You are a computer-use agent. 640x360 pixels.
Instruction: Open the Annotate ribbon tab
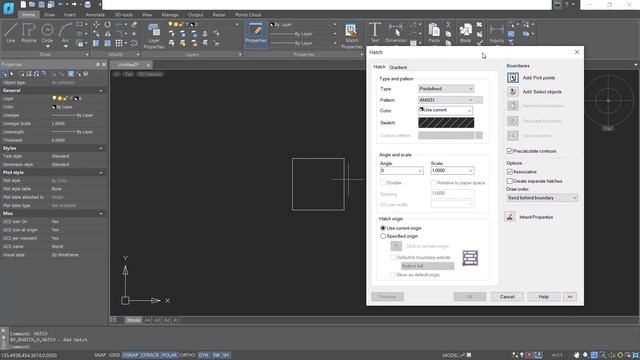[x=95, y=15]
